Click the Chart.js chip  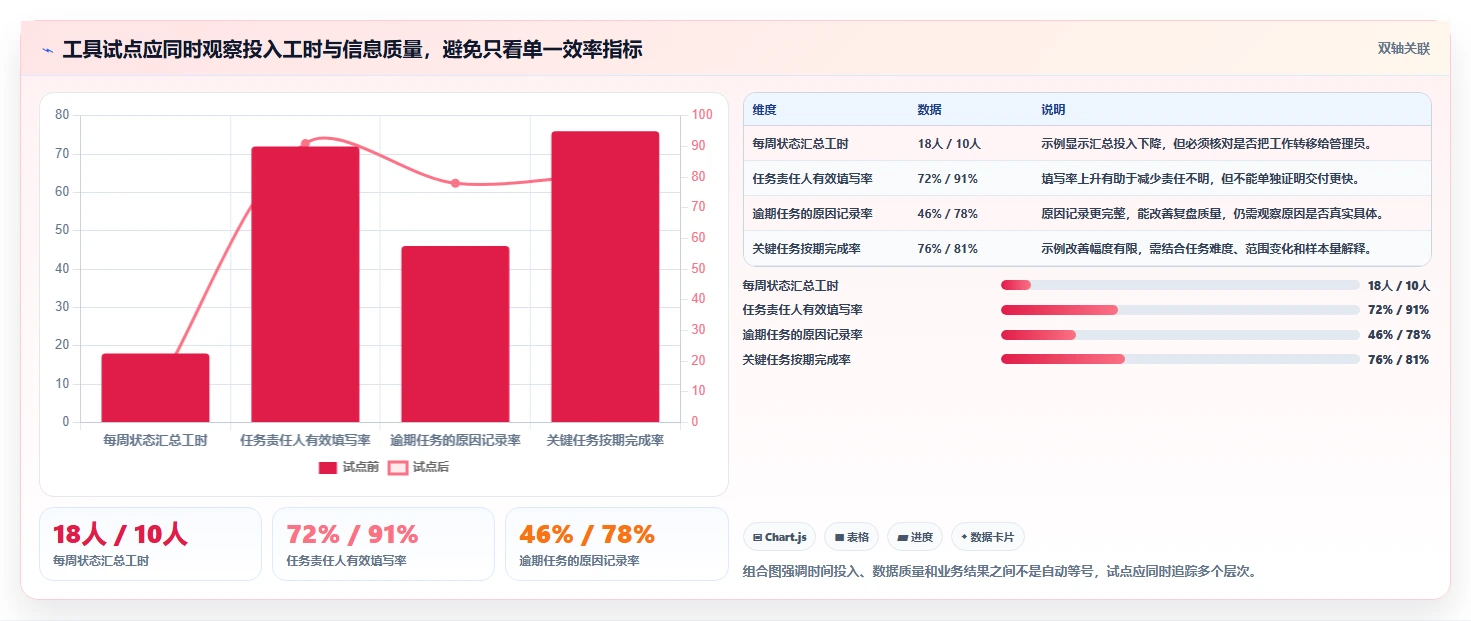(x=780, y=537)
